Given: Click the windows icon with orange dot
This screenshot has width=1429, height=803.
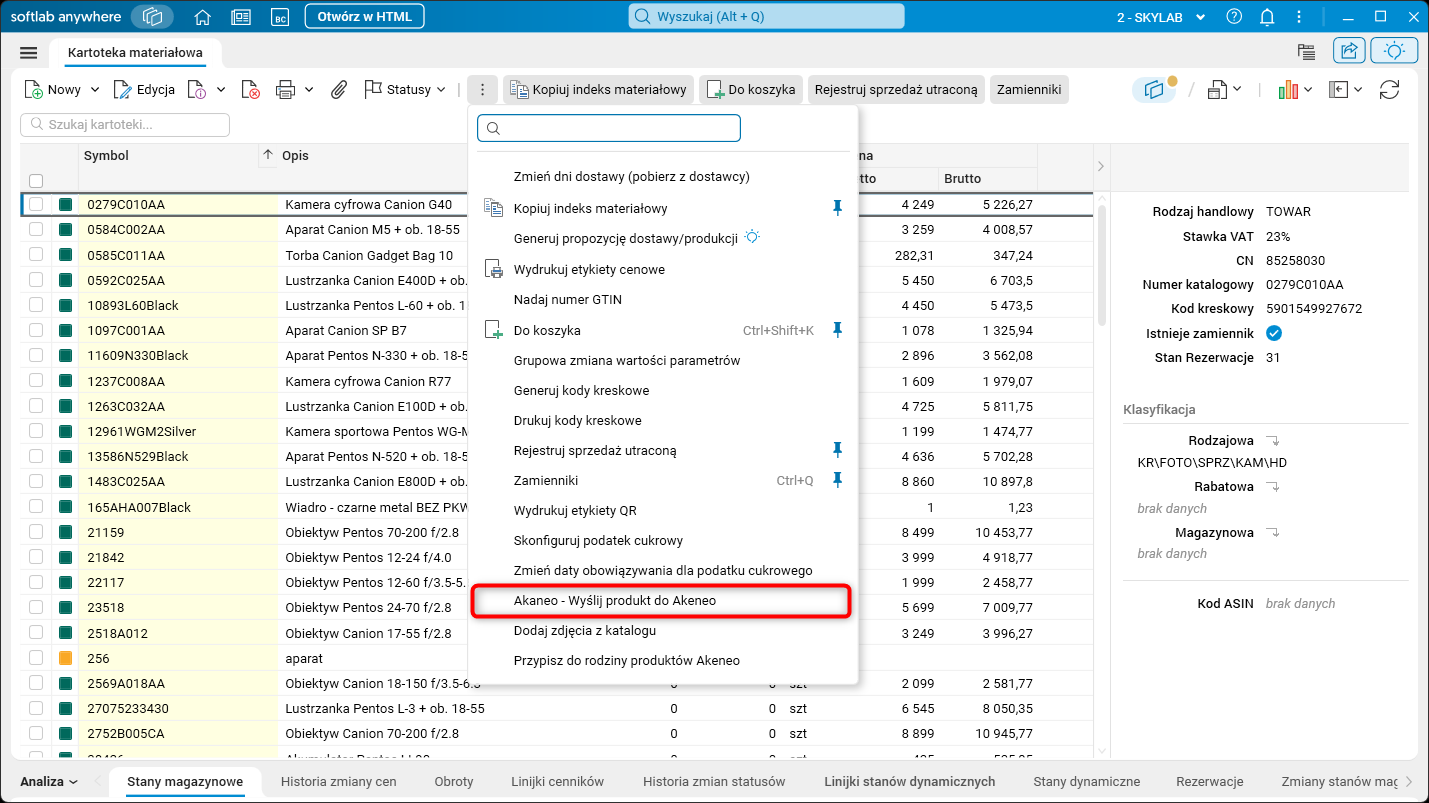Looking at the screenshot, I should [1155, 90].
